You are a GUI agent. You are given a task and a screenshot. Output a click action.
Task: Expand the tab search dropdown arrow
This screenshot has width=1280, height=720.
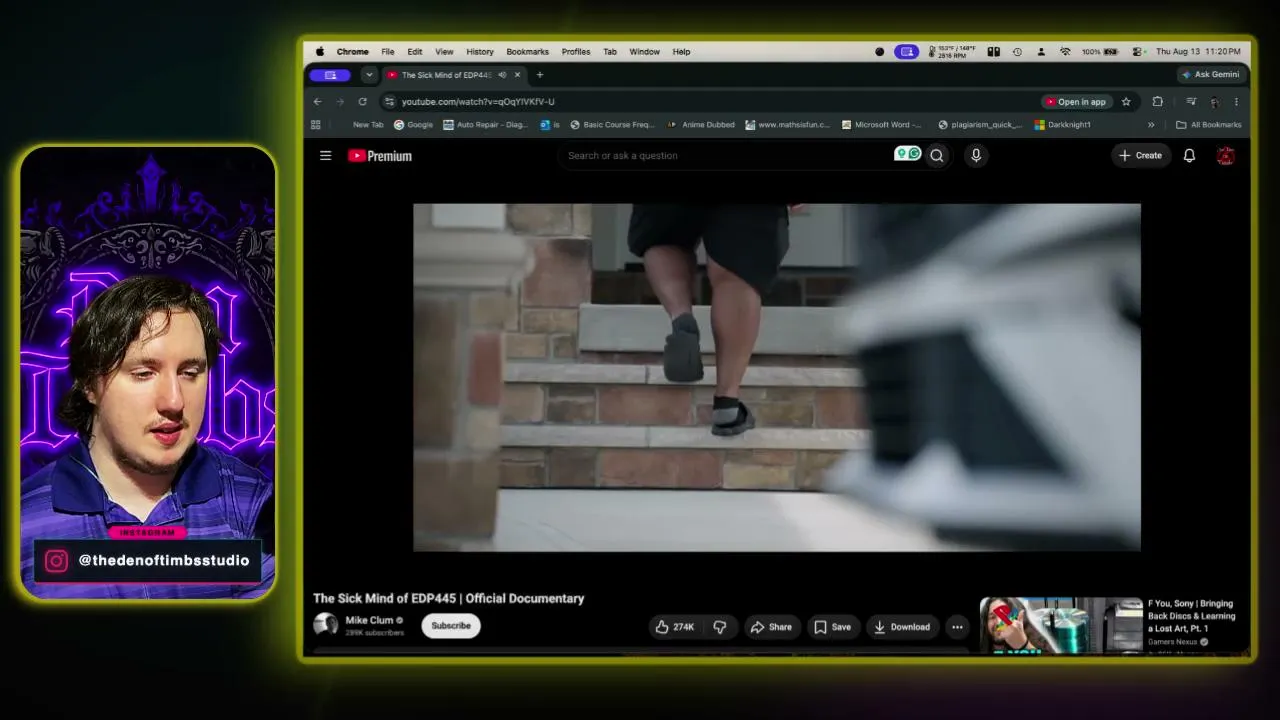pyautogui.click(x=369, y=75)
